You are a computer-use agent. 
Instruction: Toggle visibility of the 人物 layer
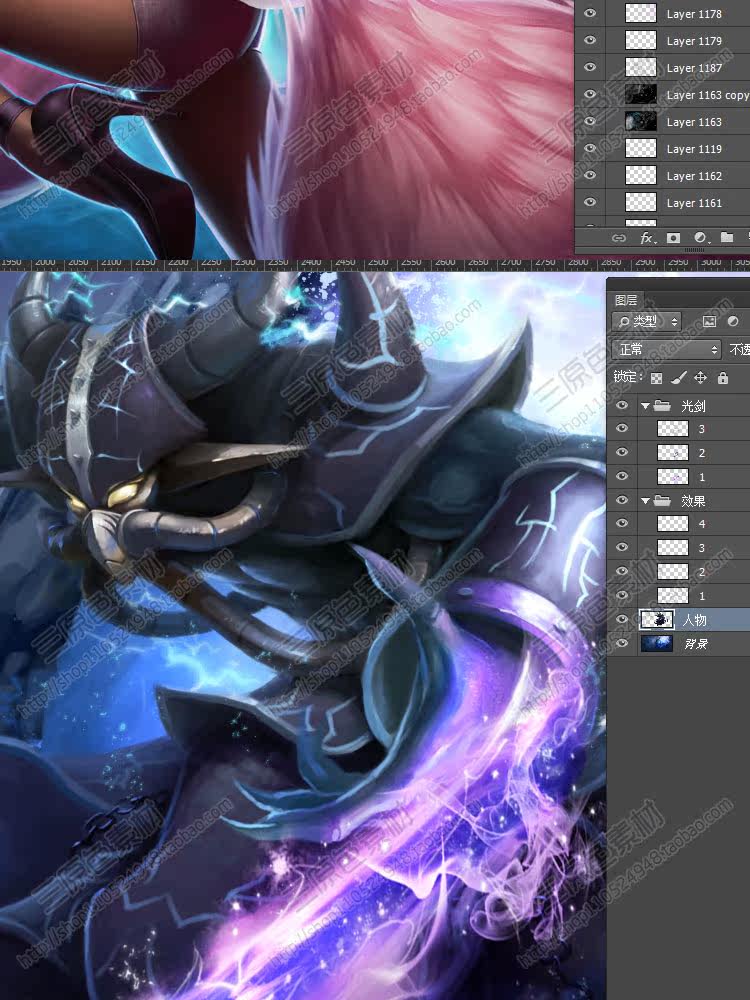click(x=622, y=619)
